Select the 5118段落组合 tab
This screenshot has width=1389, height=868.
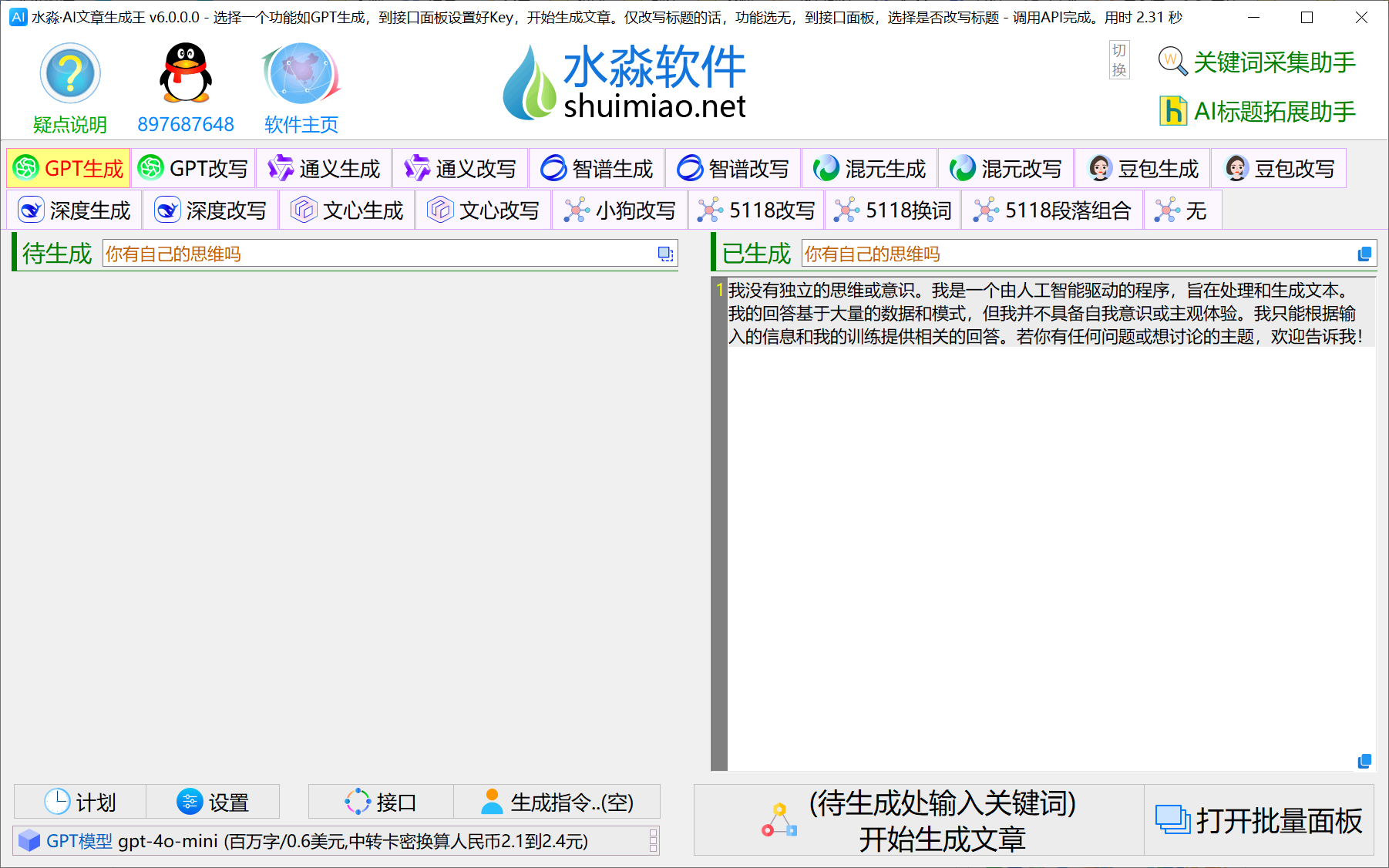1052,210
